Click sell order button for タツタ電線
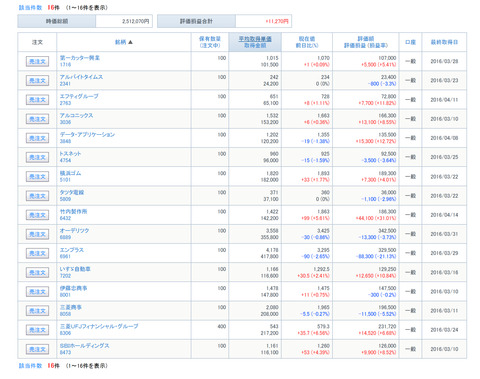480x379 pixels. pos(37,196)
